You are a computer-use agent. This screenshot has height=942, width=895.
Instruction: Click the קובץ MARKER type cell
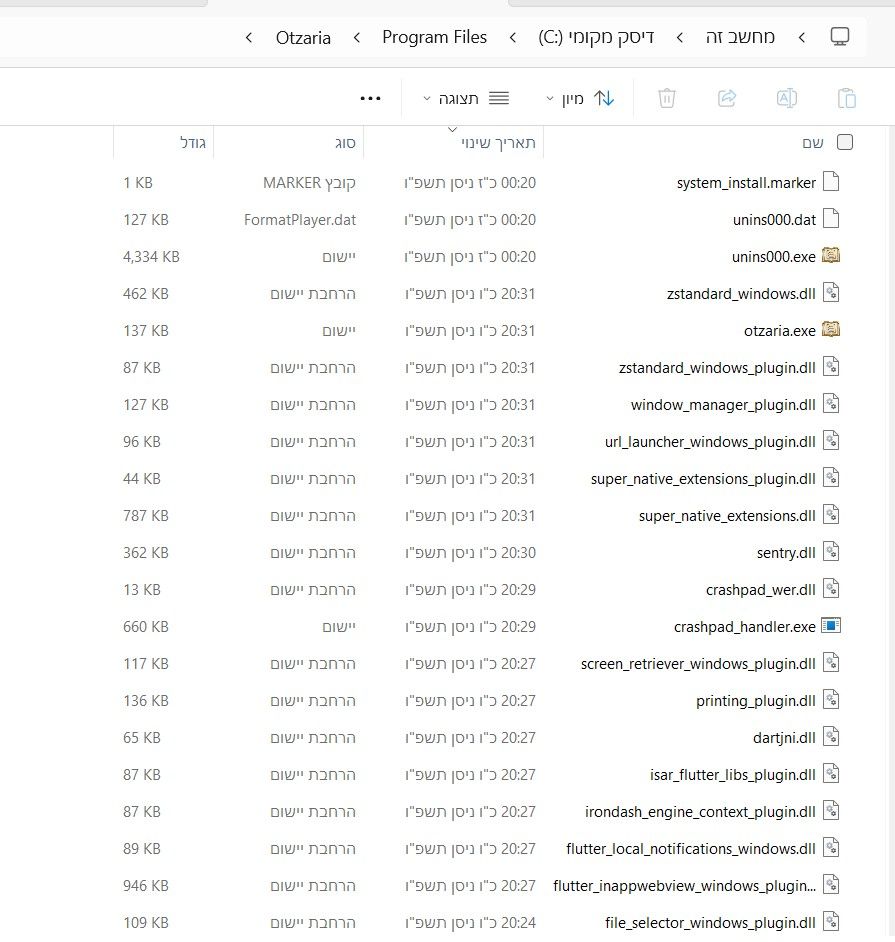(309, 183)
